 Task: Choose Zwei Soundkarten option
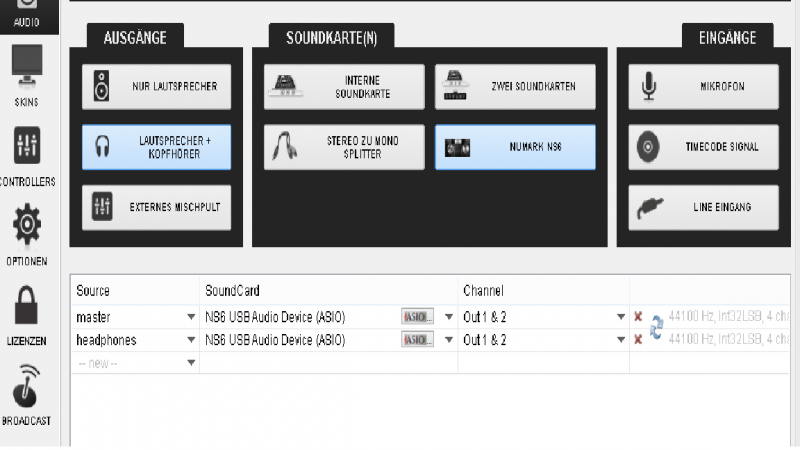pos(515,87)
